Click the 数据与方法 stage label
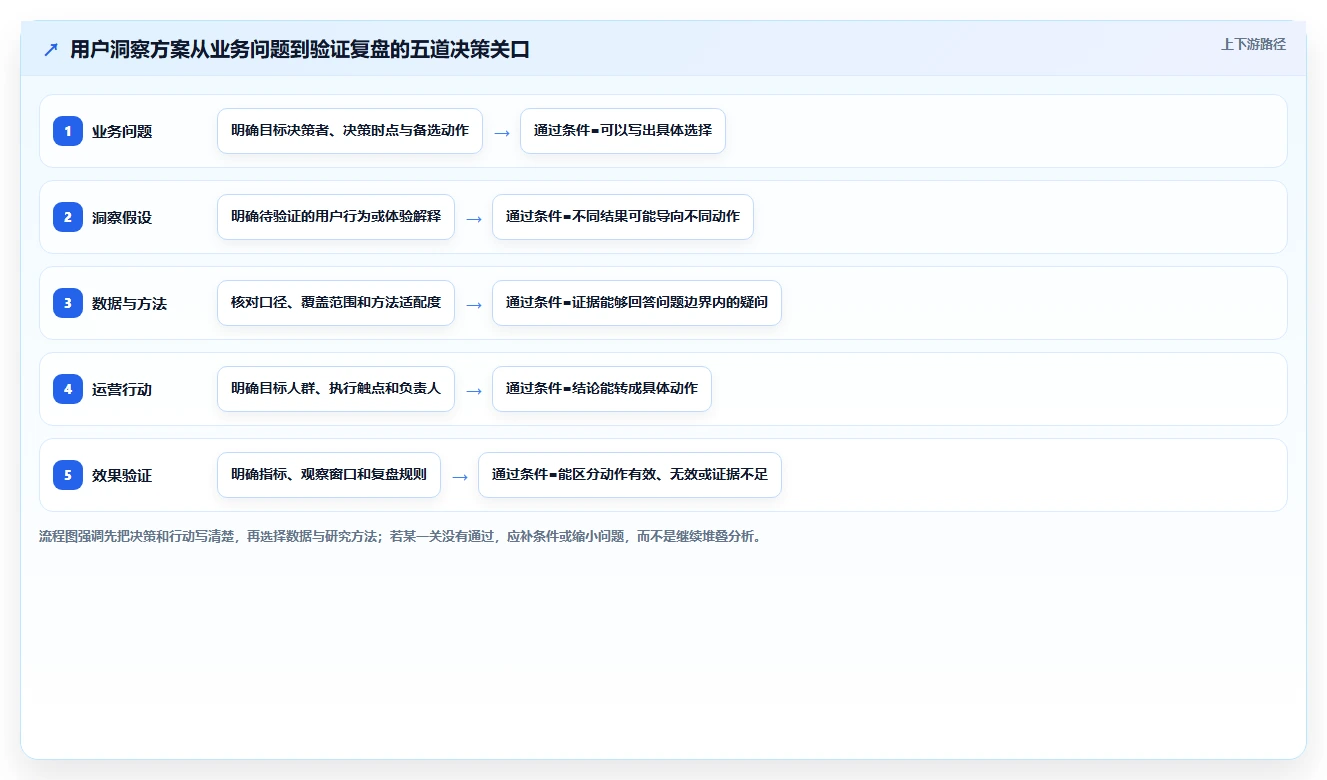The height and width of the screenshot is (780, 1327). pyautogui.click(x=129, y=303)
